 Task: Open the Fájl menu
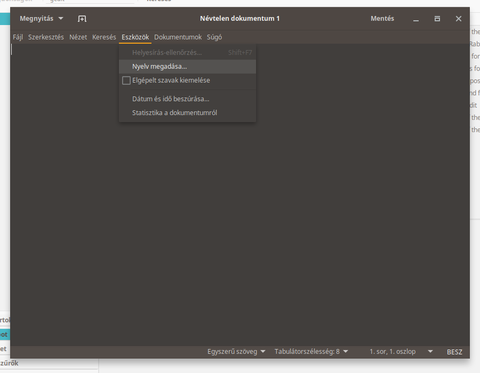tap(18, 37)
